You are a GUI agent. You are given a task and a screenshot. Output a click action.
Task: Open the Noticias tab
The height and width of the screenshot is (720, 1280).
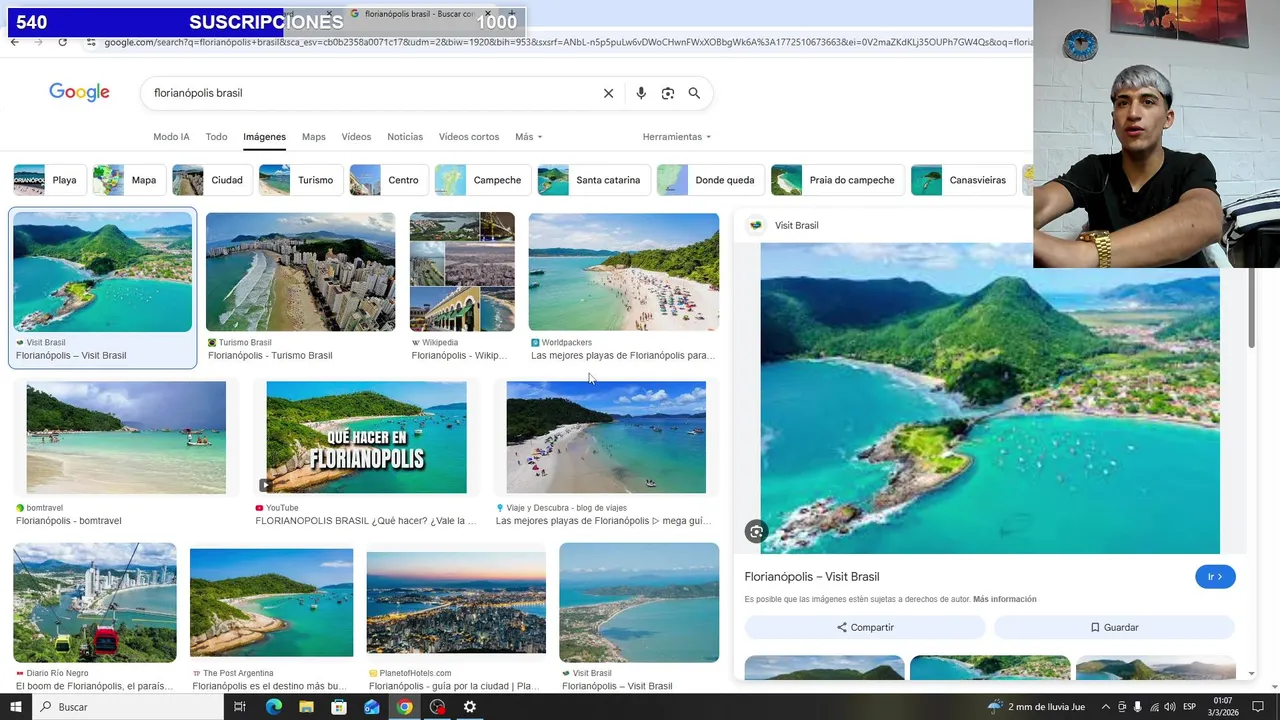(x=405, y=137)
